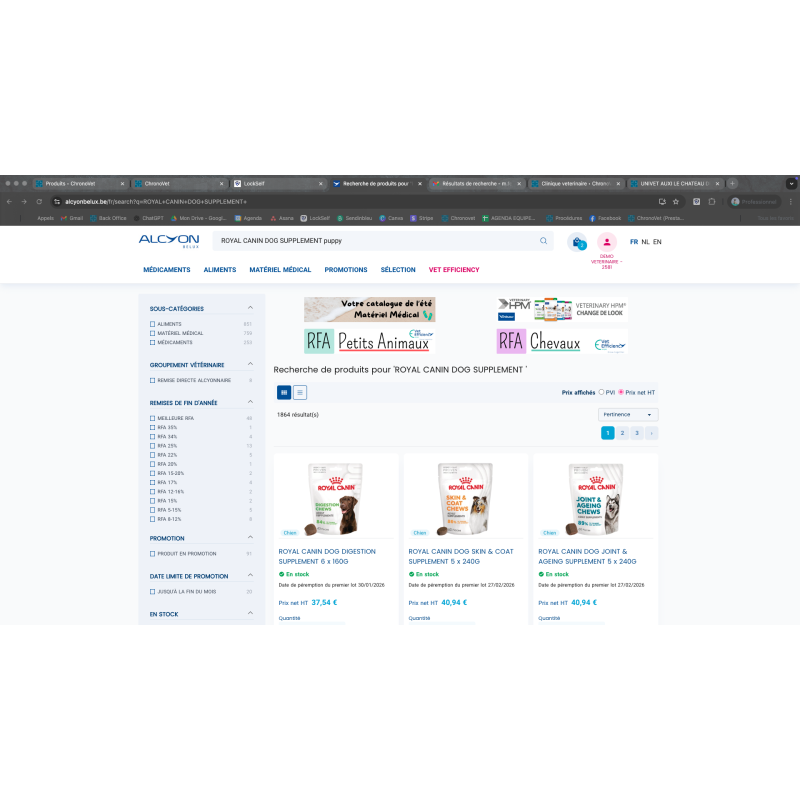800x800 pixels.
Task: Open the VET EFFICIENCY menu
Action: (x=454, y=269)
